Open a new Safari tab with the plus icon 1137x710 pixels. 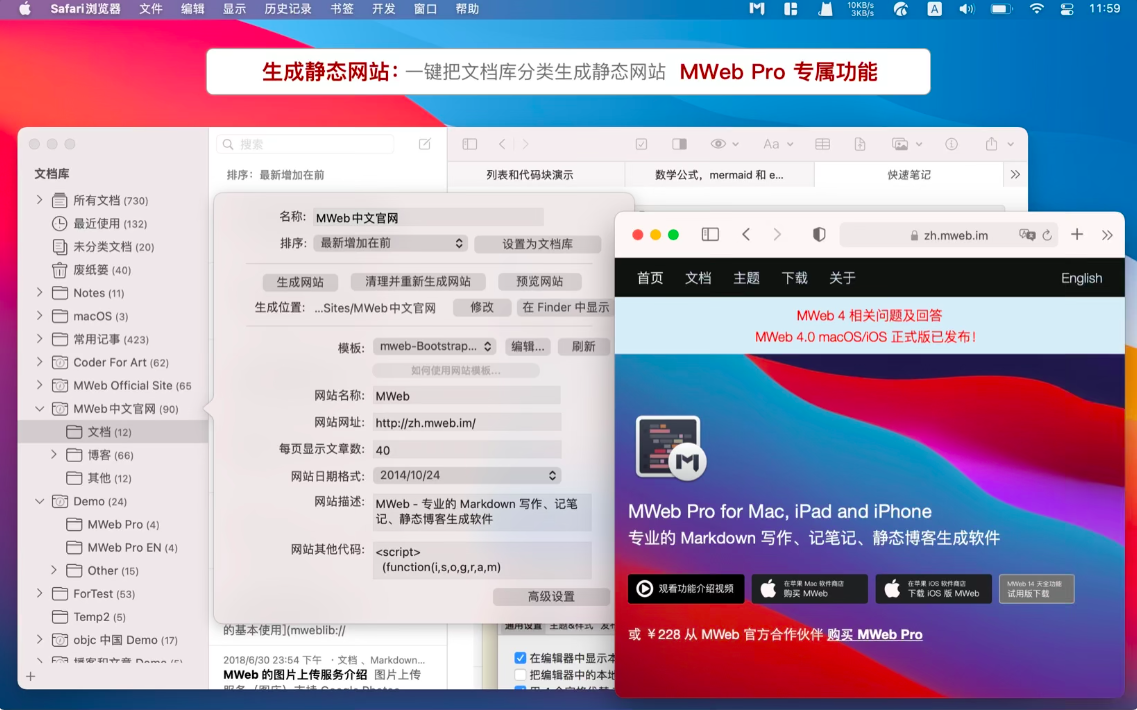1077,234
